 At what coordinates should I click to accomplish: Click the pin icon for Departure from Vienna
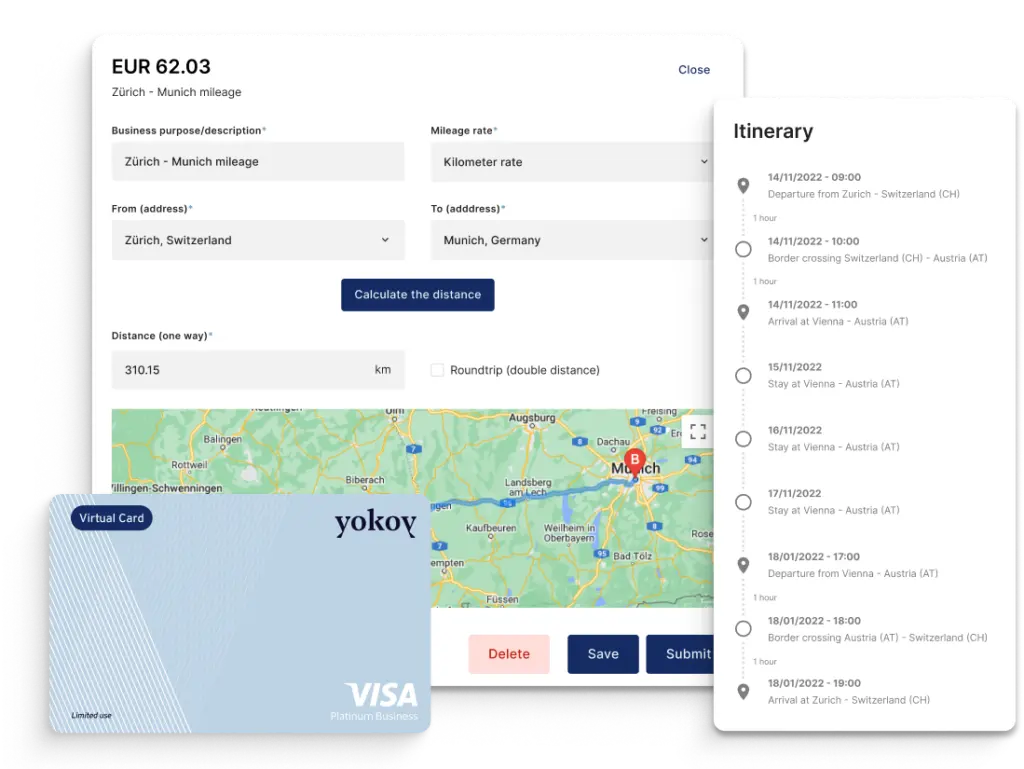(743, 565)
